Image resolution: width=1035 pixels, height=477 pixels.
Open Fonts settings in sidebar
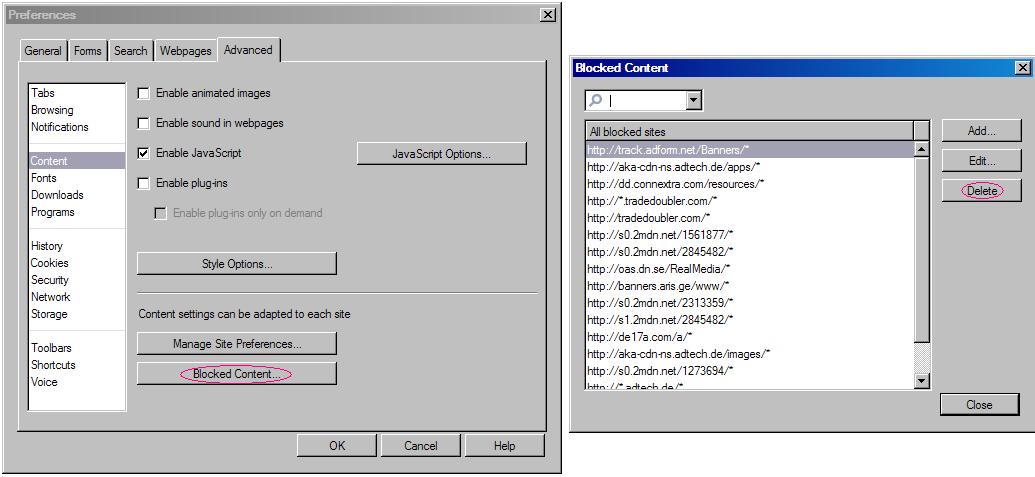click(44, 178)
